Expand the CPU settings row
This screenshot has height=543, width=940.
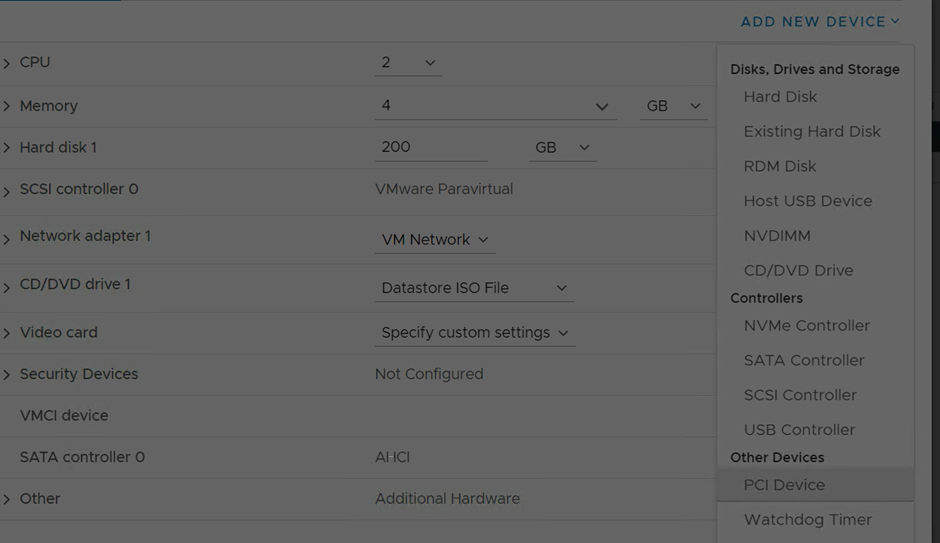[x=7, y=63]
